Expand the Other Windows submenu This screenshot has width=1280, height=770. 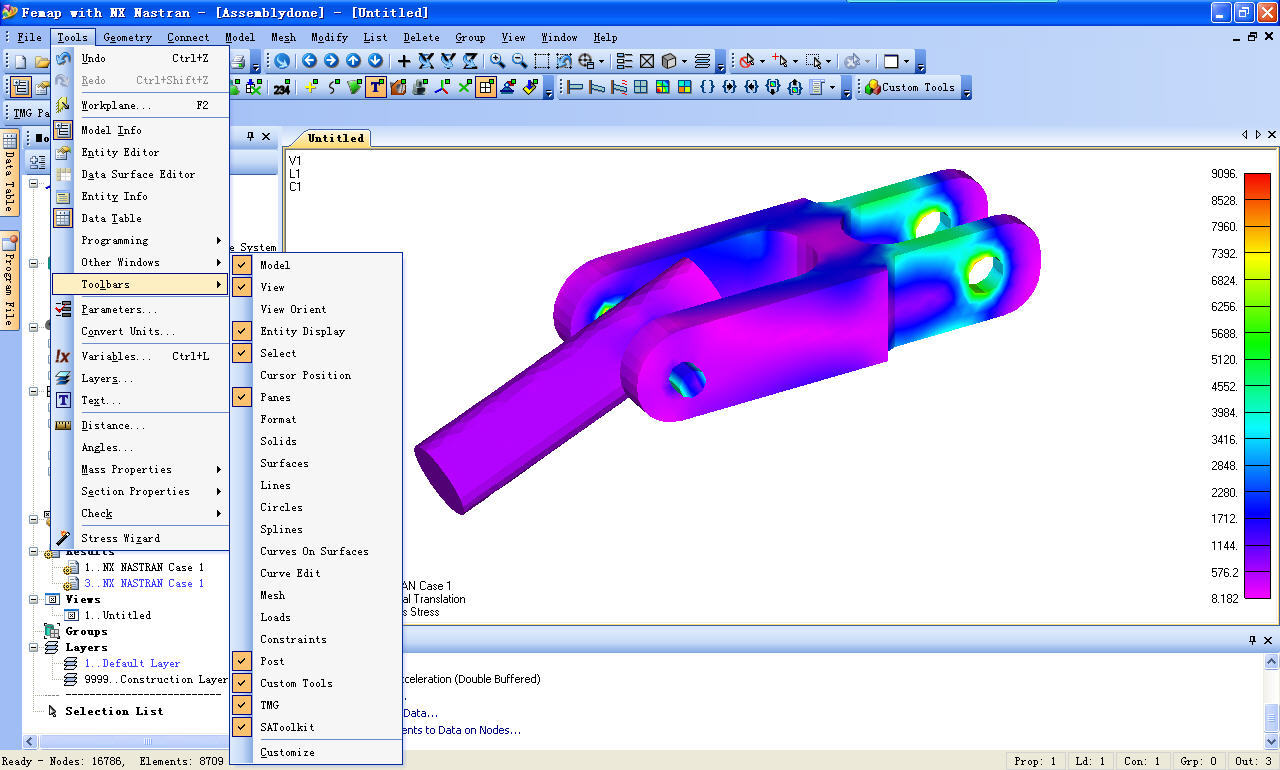(141, 262)
